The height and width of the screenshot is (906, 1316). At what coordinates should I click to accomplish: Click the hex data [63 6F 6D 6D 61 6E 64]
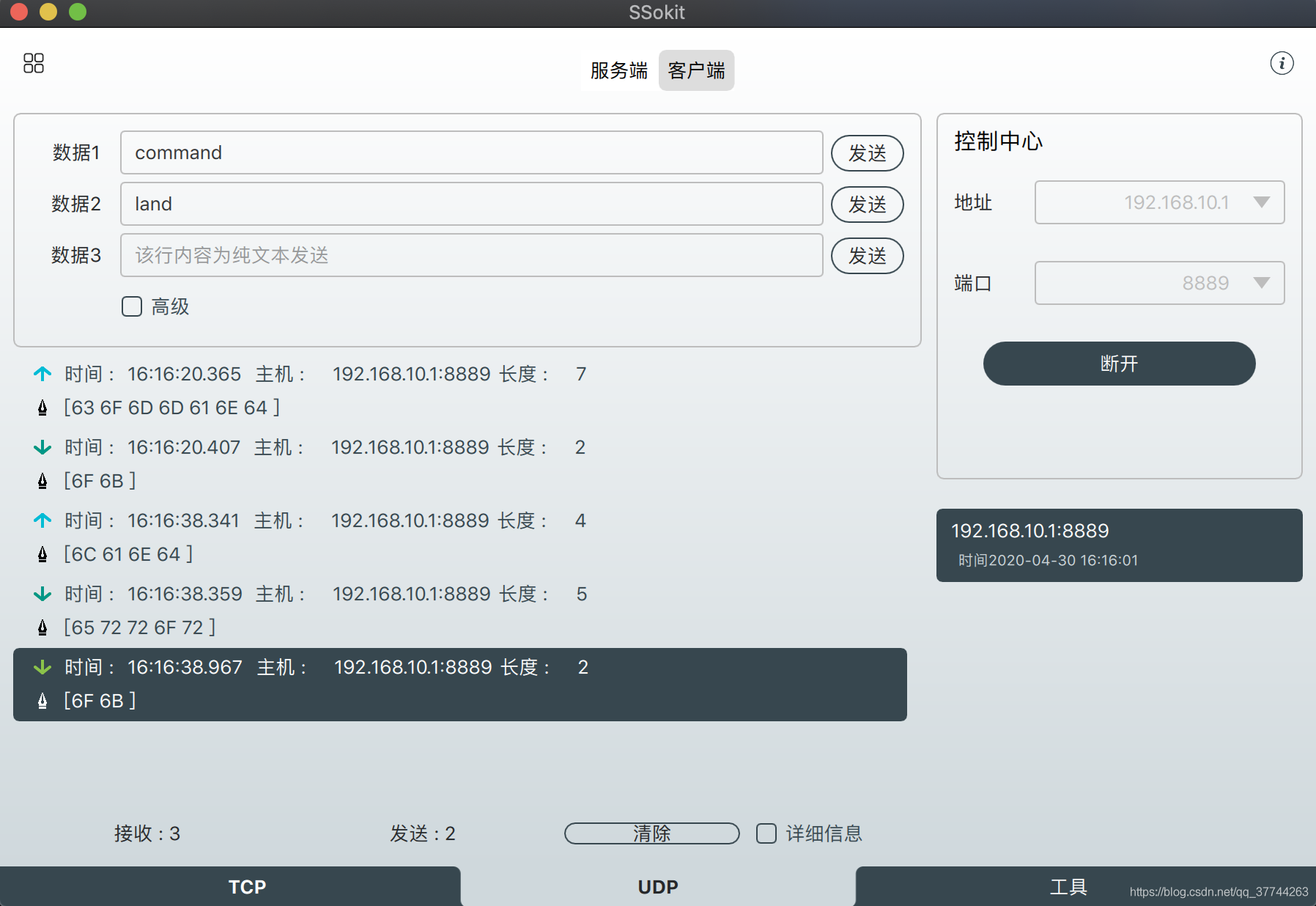click(x=171, y=408)
